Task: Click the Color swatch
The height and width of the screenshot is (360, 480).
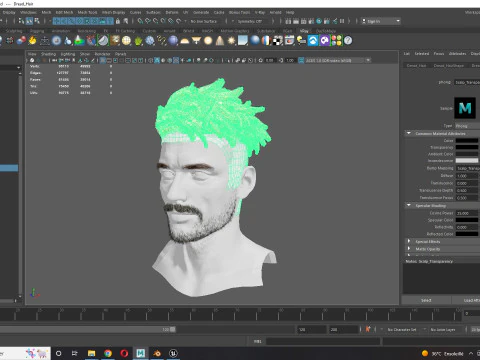Action: click(x=467, y=141)
